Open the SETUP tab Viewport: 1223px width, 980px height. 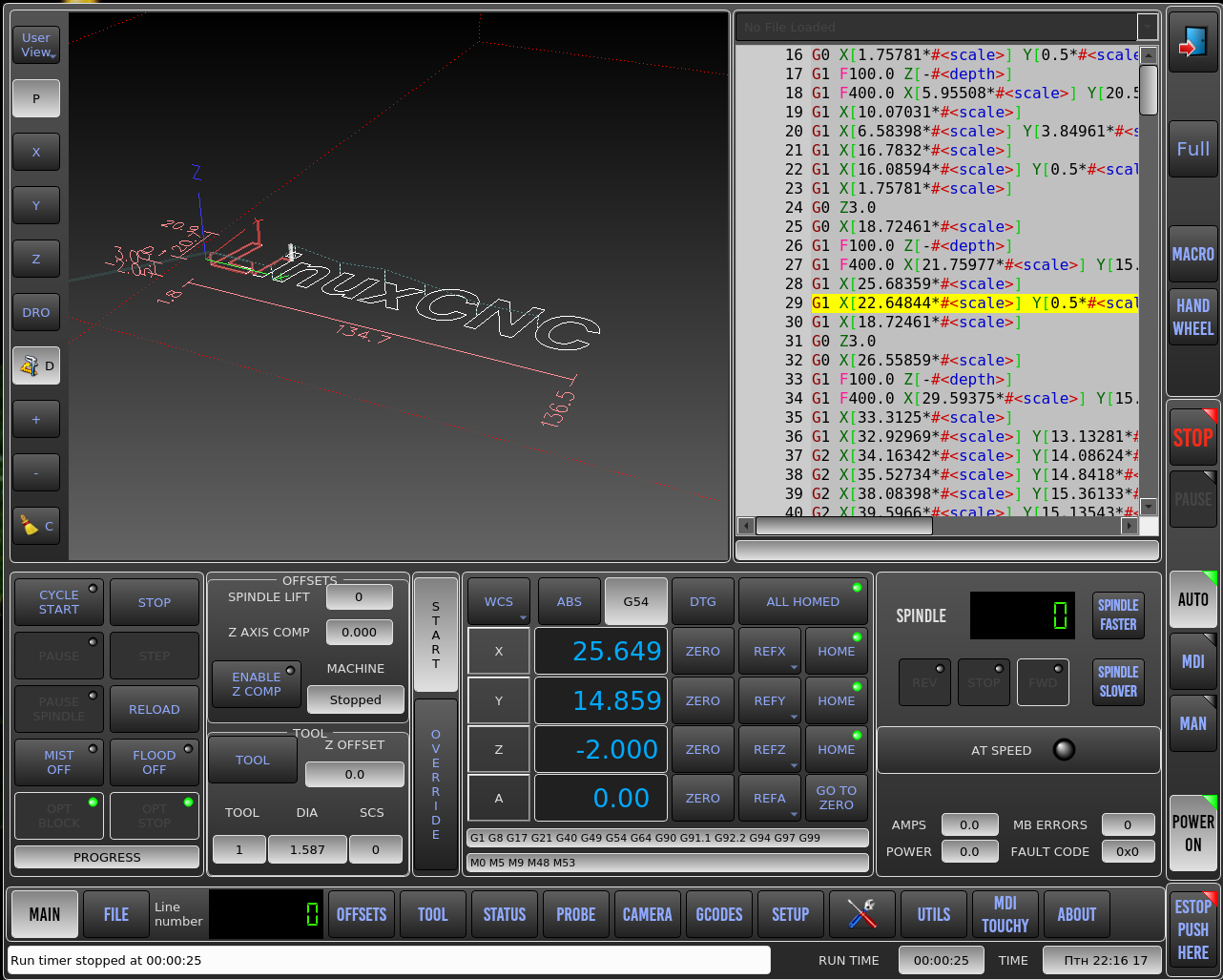coord(791,914)
